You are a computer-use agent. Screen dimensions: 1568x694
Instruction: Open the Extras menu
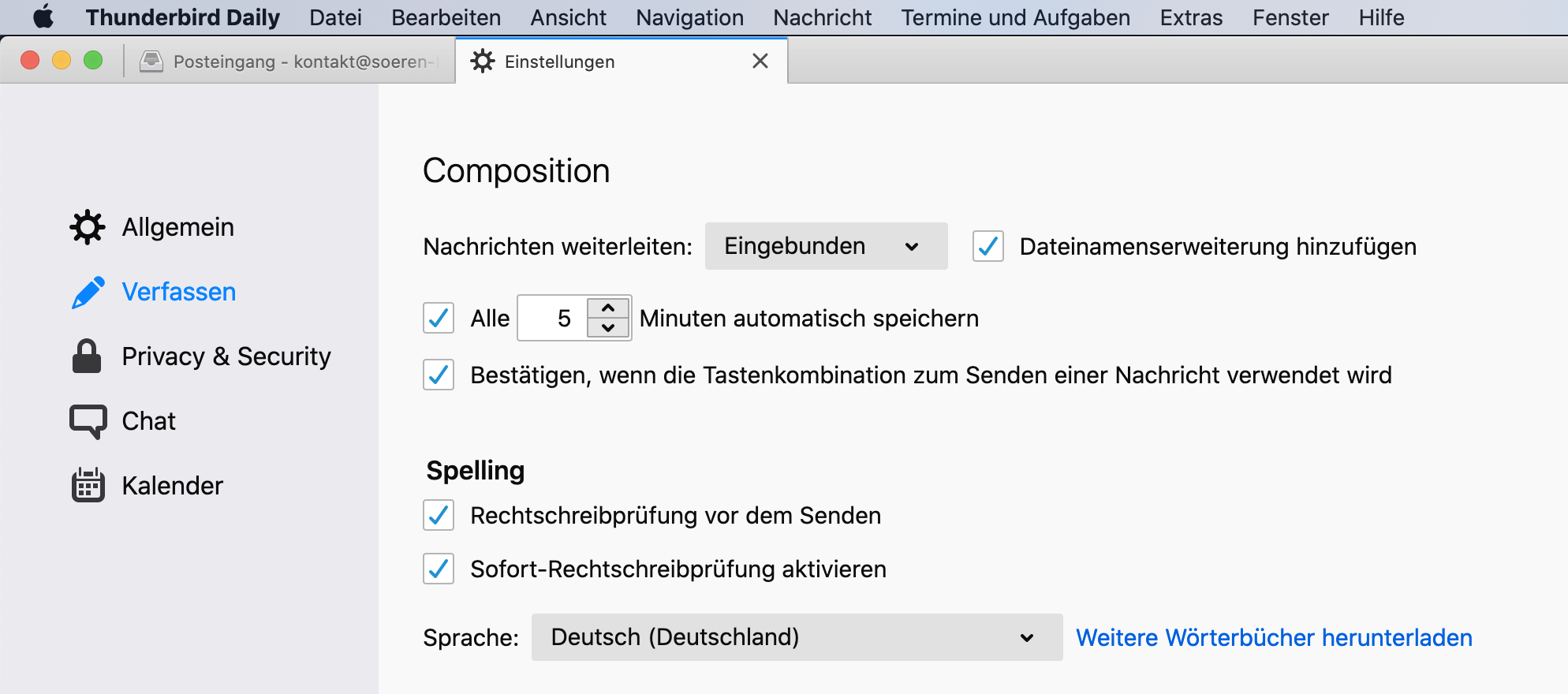point(1191,17)
